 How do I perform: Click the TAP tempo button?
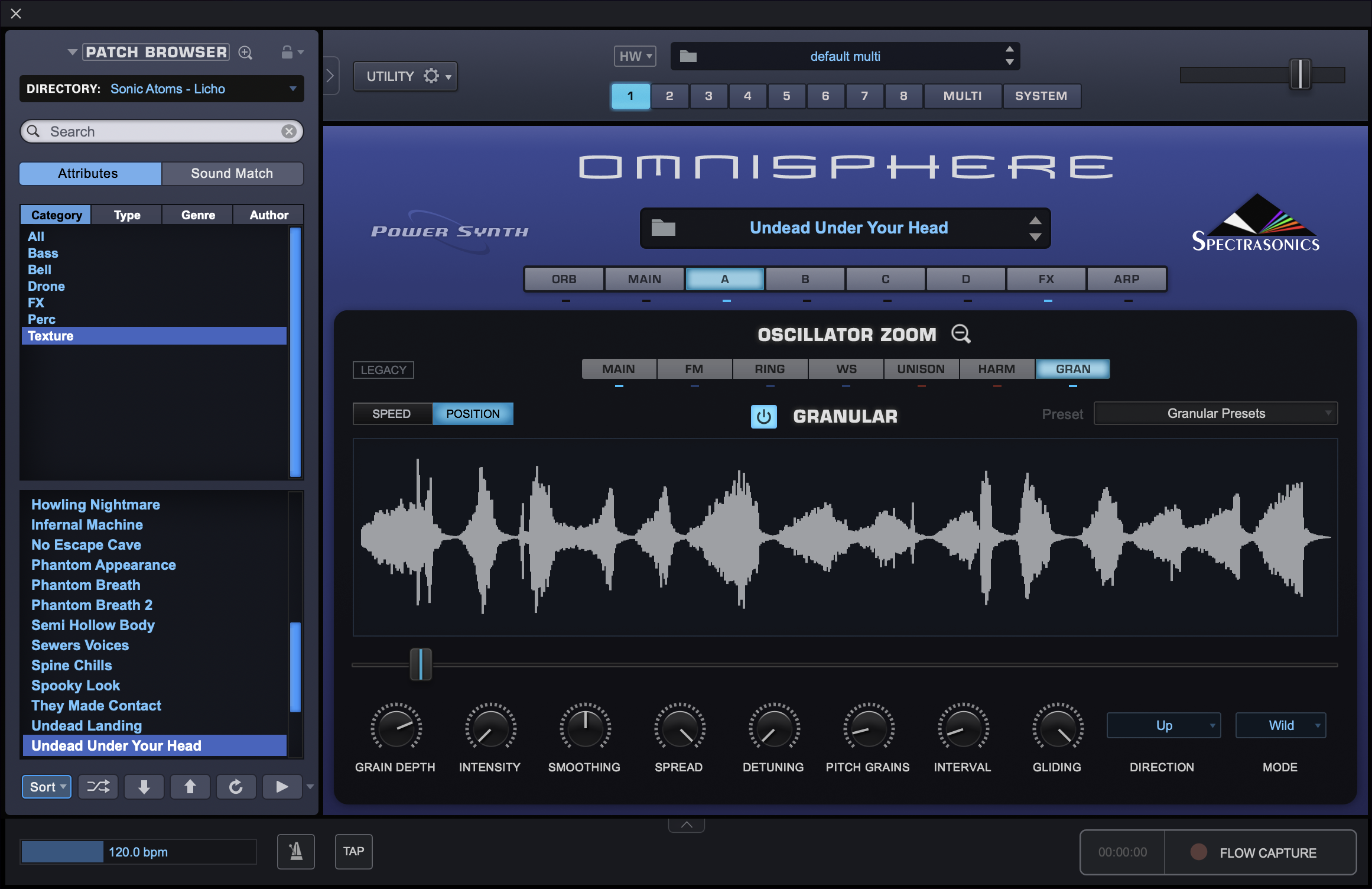coord(354,852)
